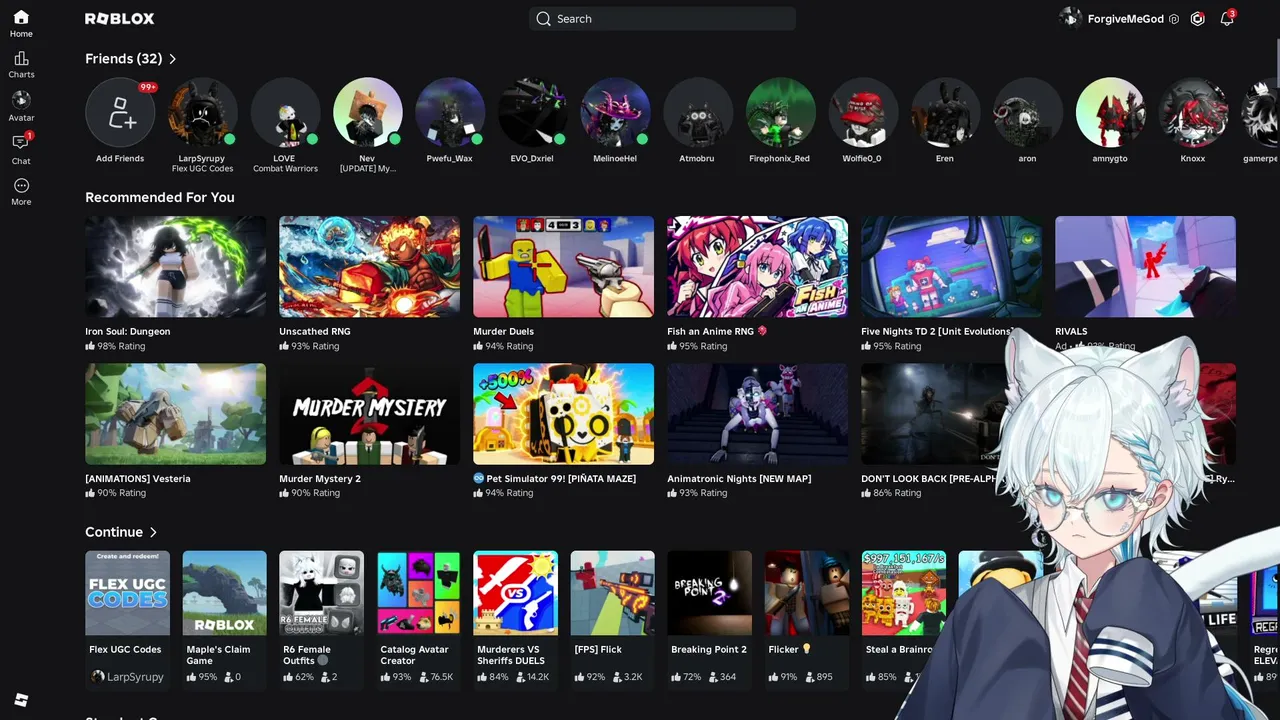
Task: Open the Home sidebar icon
Action: (x=21, y=17)
